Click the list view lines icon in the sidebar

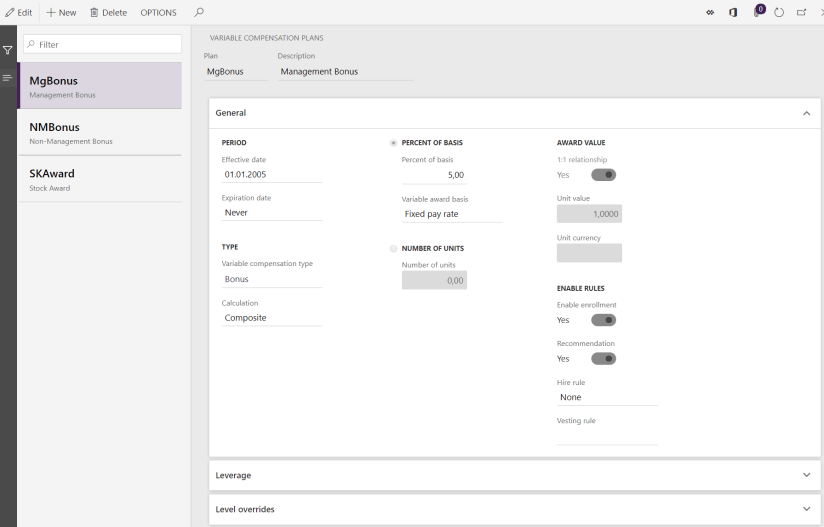point(8,77)
